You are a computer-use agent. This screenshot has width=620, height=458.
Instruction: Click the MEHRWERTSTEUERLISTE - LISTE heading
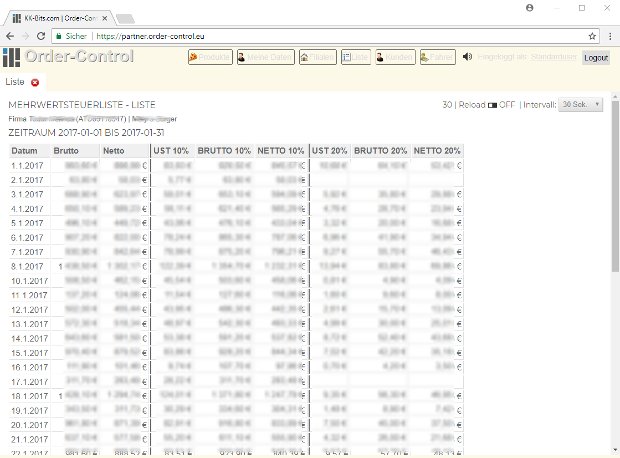point(82,105)
